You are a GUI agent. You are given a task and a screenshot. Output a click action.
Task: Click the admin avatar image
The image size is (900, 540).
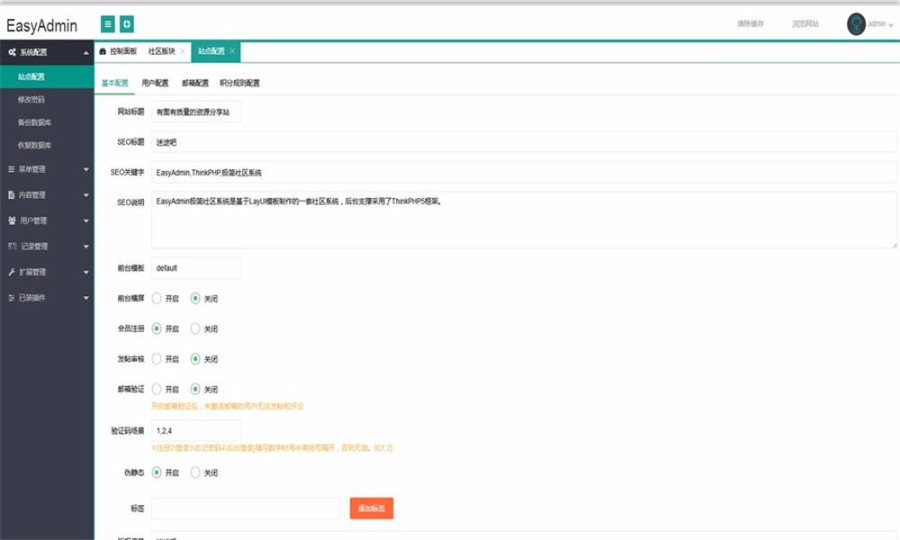click(x=856, y=24)
